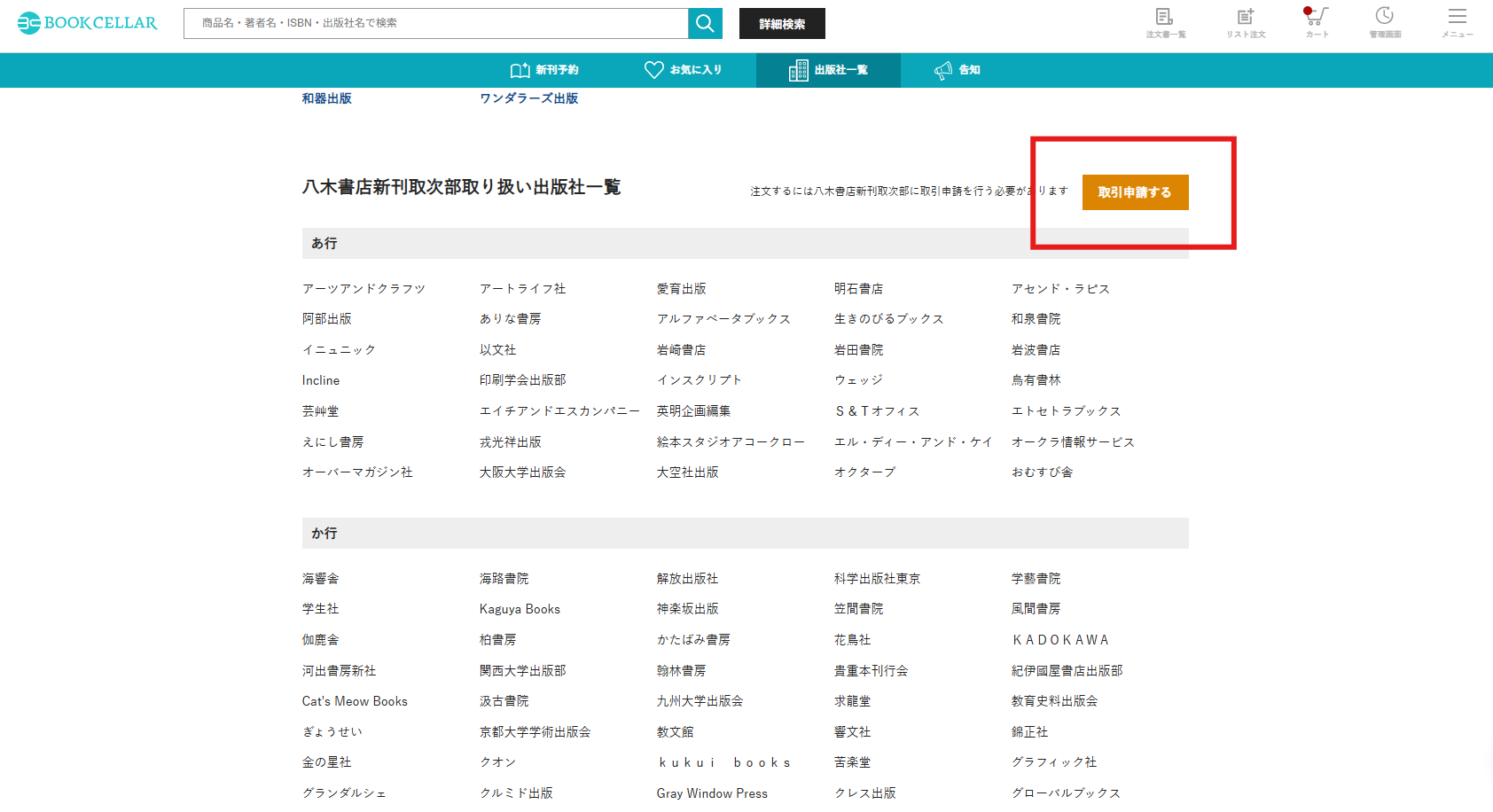Open the 岩波書店 publisher page
Image resolution: width=1493 pixels, height=812 pixels.
coord(1035,349)
